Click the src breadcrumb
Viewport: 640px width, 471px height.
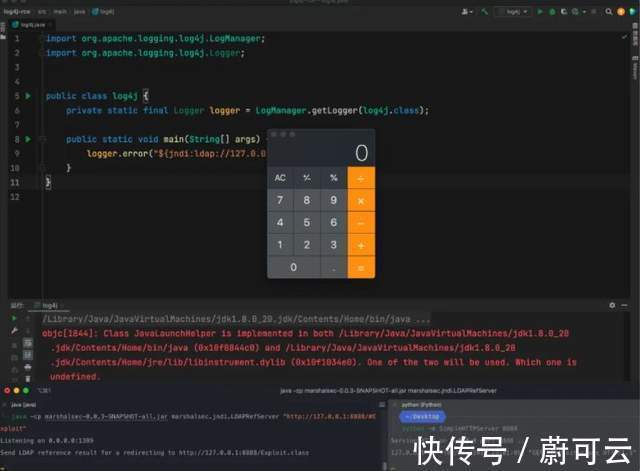point(42,12)
